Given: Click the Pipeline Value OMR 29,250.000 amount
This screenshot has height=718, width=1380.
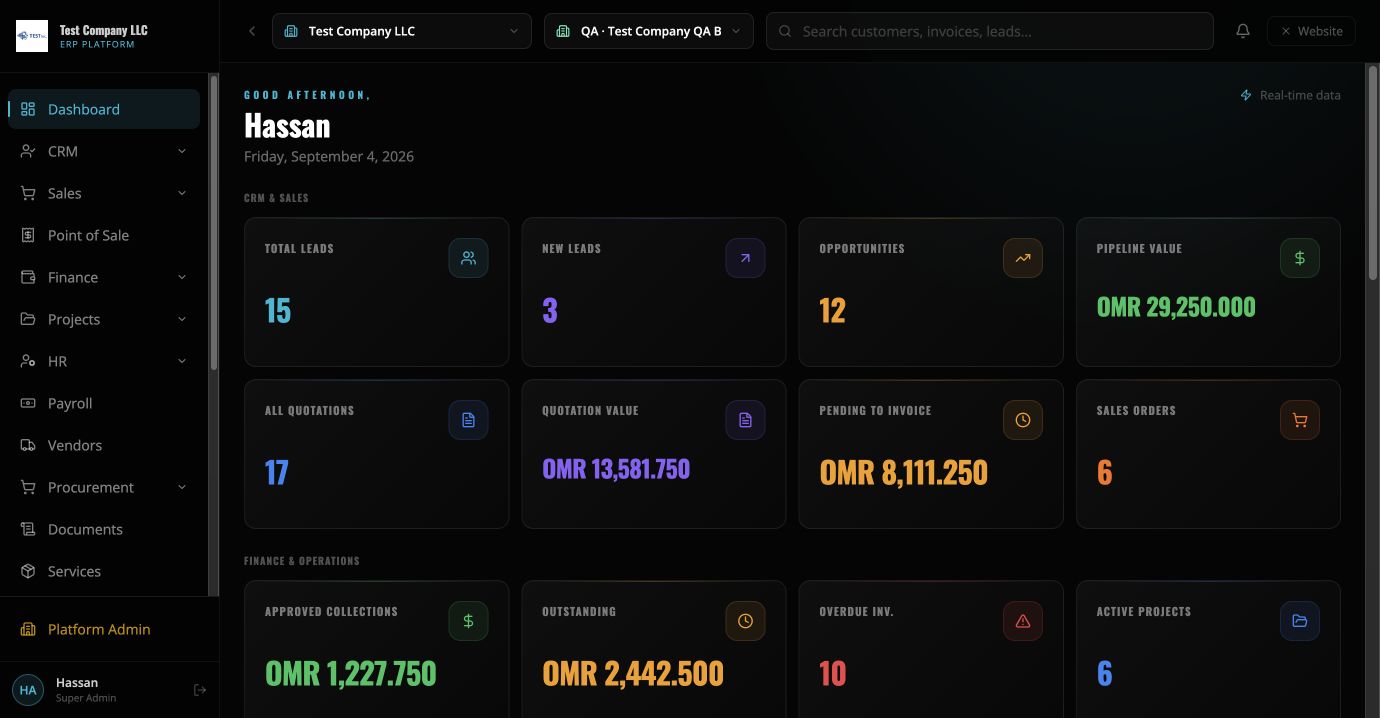Looking at the screenshot, I should click(1176, 307).
